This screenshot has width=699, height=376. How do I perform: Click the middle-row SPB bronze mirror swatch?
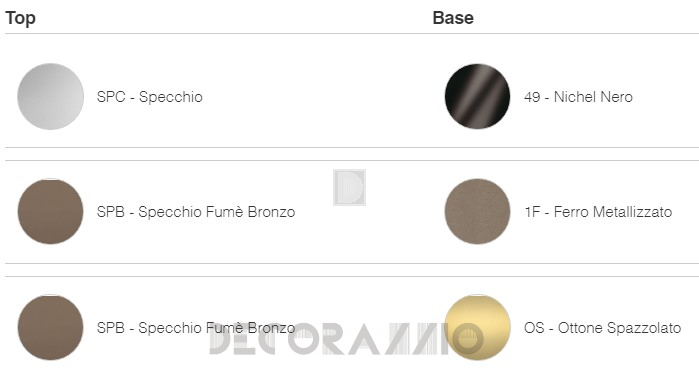[x=50, y=211]
